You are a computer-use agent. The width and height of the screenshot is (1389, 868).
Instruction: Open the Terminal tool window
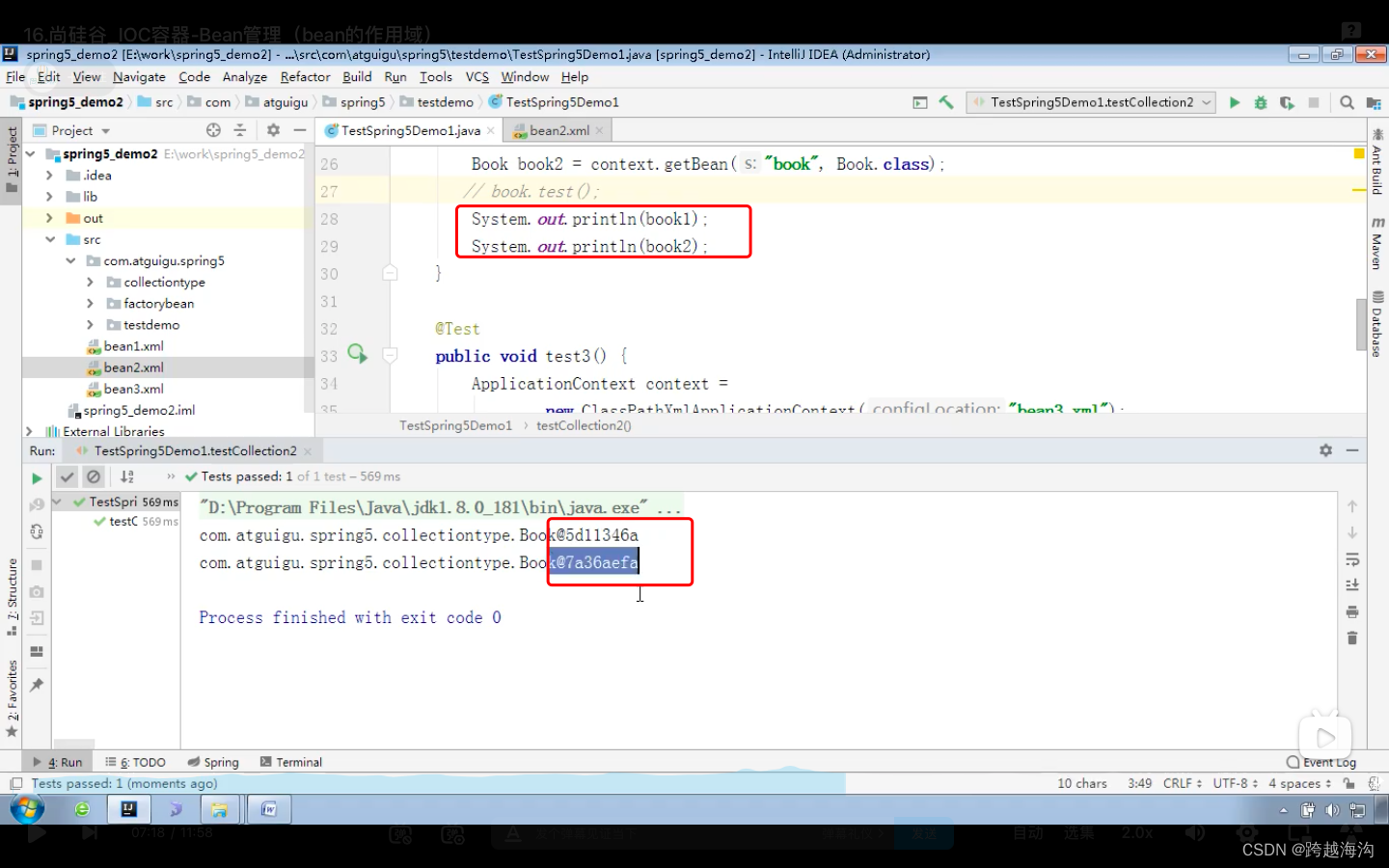291,762
